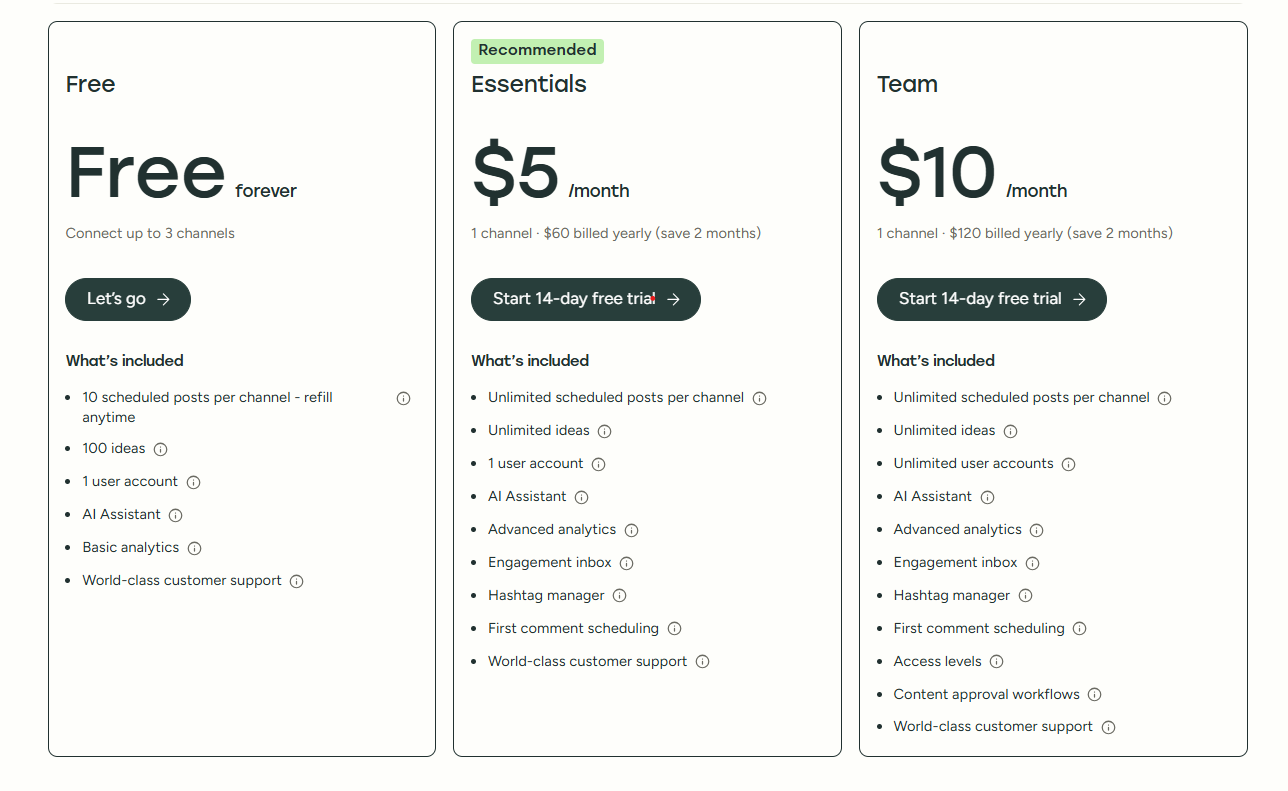Click the Let's go button
This screenshot has width=1288, height=791.
[128, 299]
